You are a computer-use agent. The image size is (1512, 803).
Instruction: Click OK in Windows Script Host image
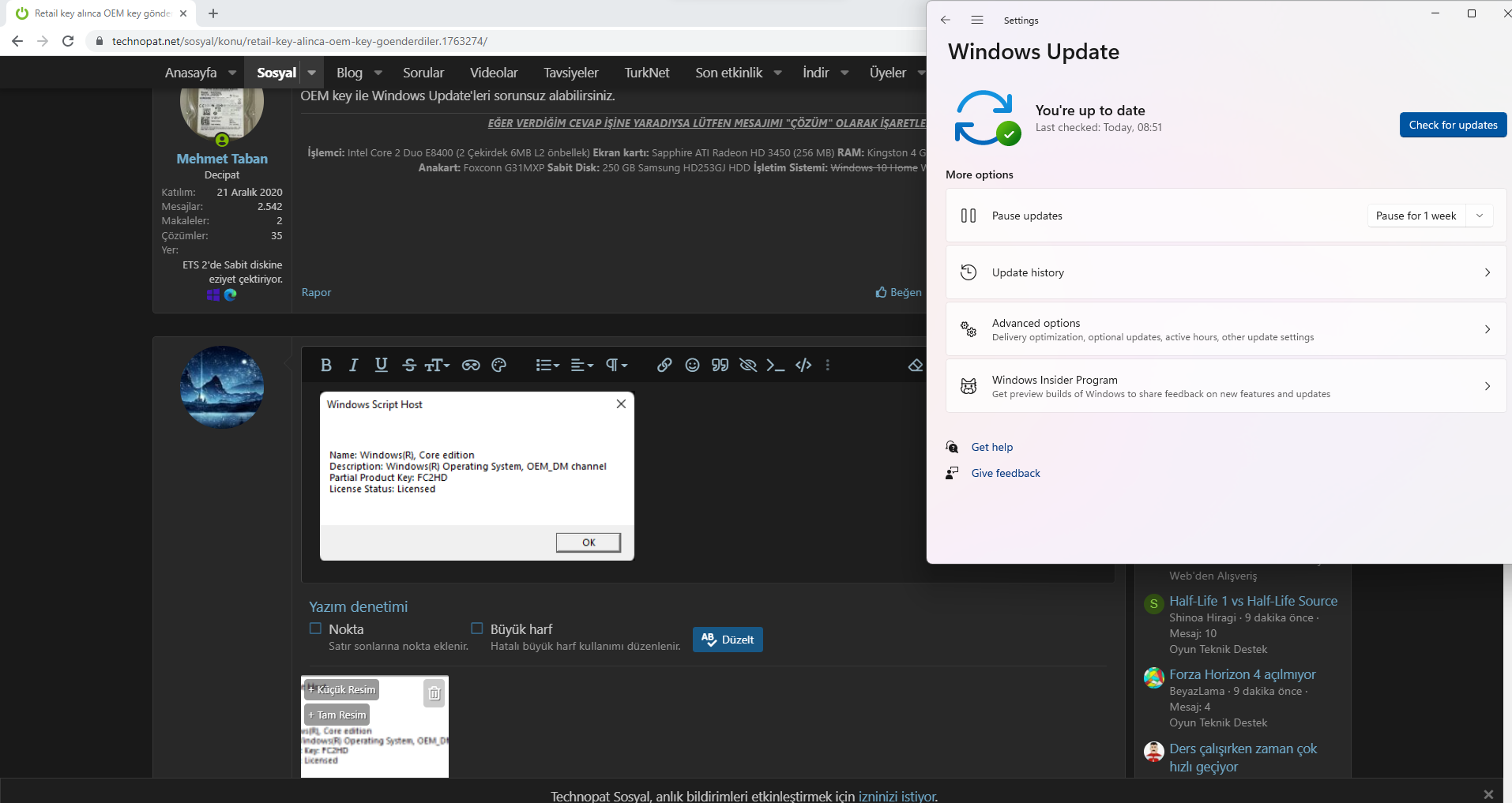[x=589, y=542]
